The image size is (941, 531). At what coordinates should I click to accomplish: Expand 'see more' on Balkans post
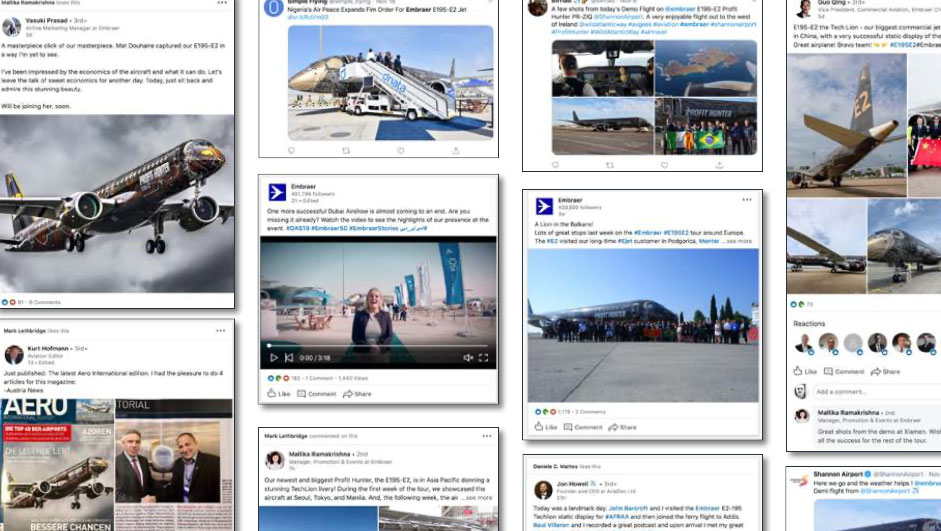coord(738,241)
